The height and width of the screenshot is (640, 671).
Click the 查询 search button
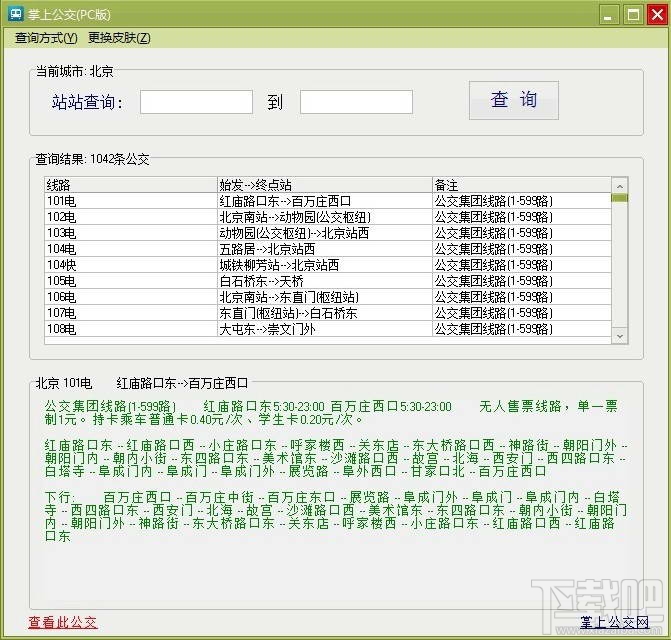coord(514,100)
